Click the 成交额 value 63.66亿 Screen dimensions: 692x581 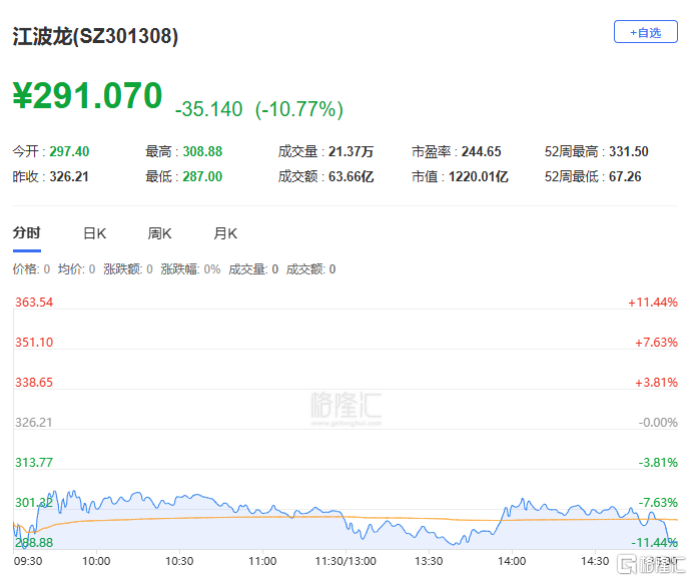pyautogui.click(x=351, y=177)
